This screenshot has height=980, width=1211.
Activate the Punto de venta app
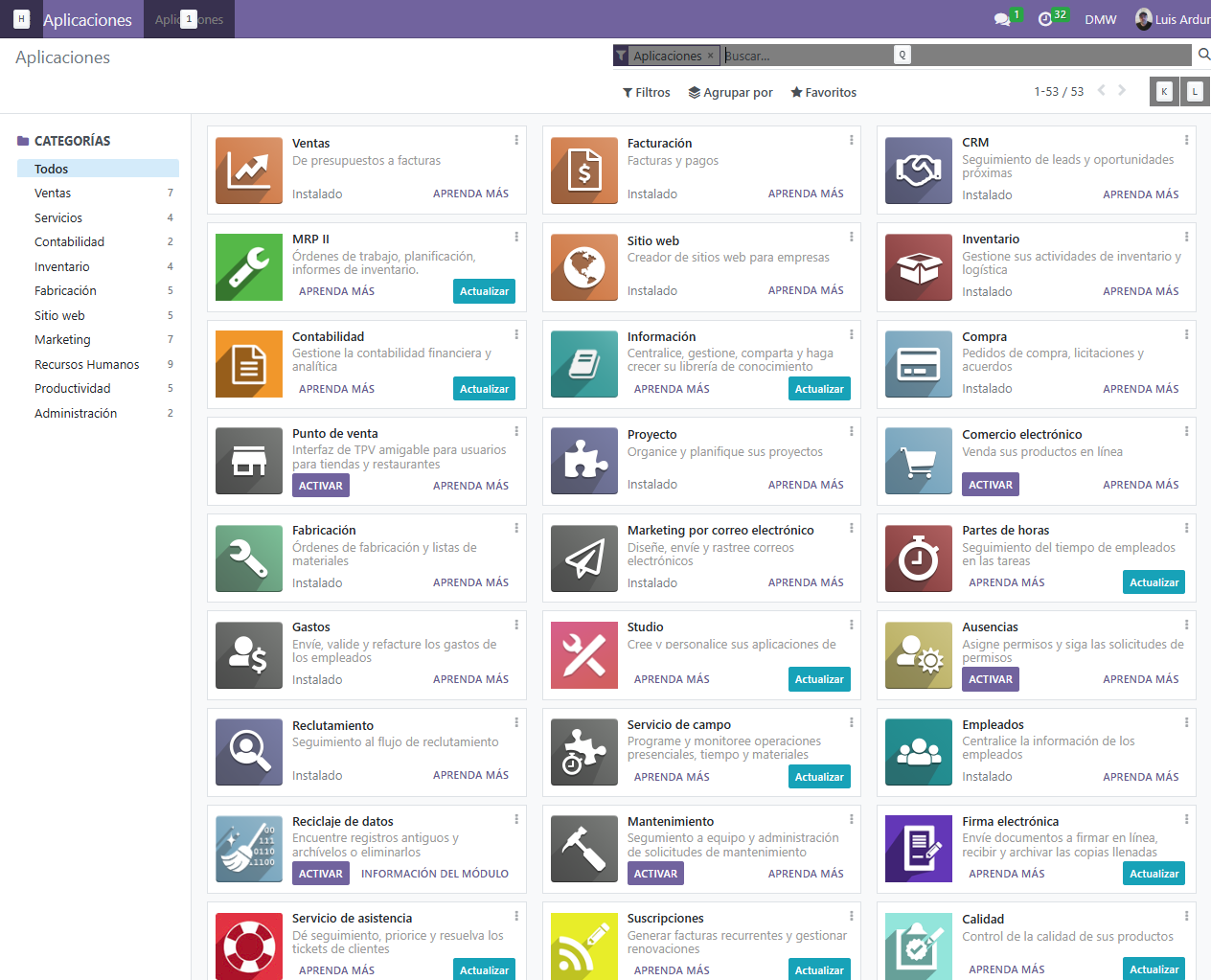(321, 486)
